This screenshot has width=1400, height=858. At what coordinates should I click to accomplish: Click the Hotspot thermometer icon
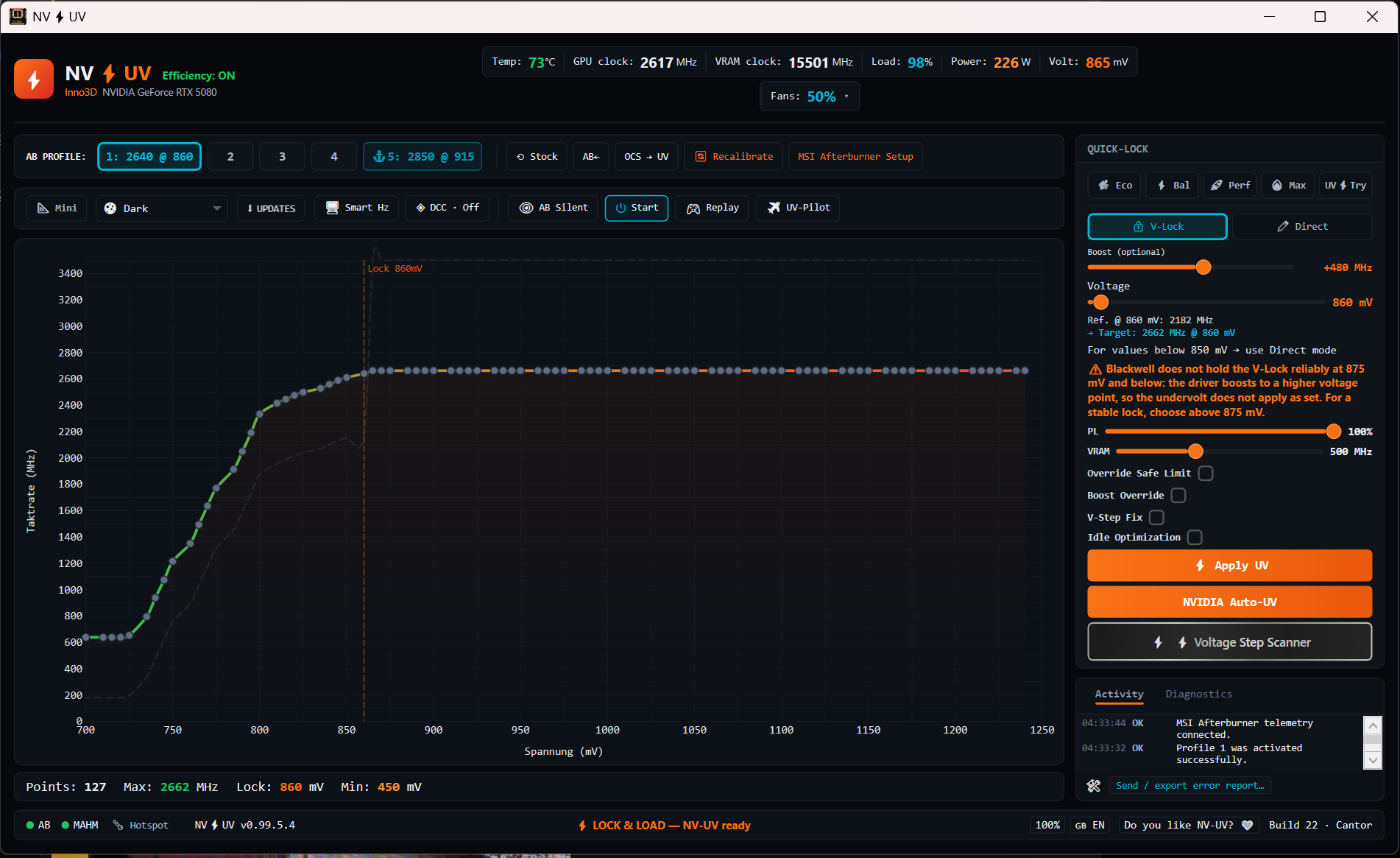coord(118,825)
